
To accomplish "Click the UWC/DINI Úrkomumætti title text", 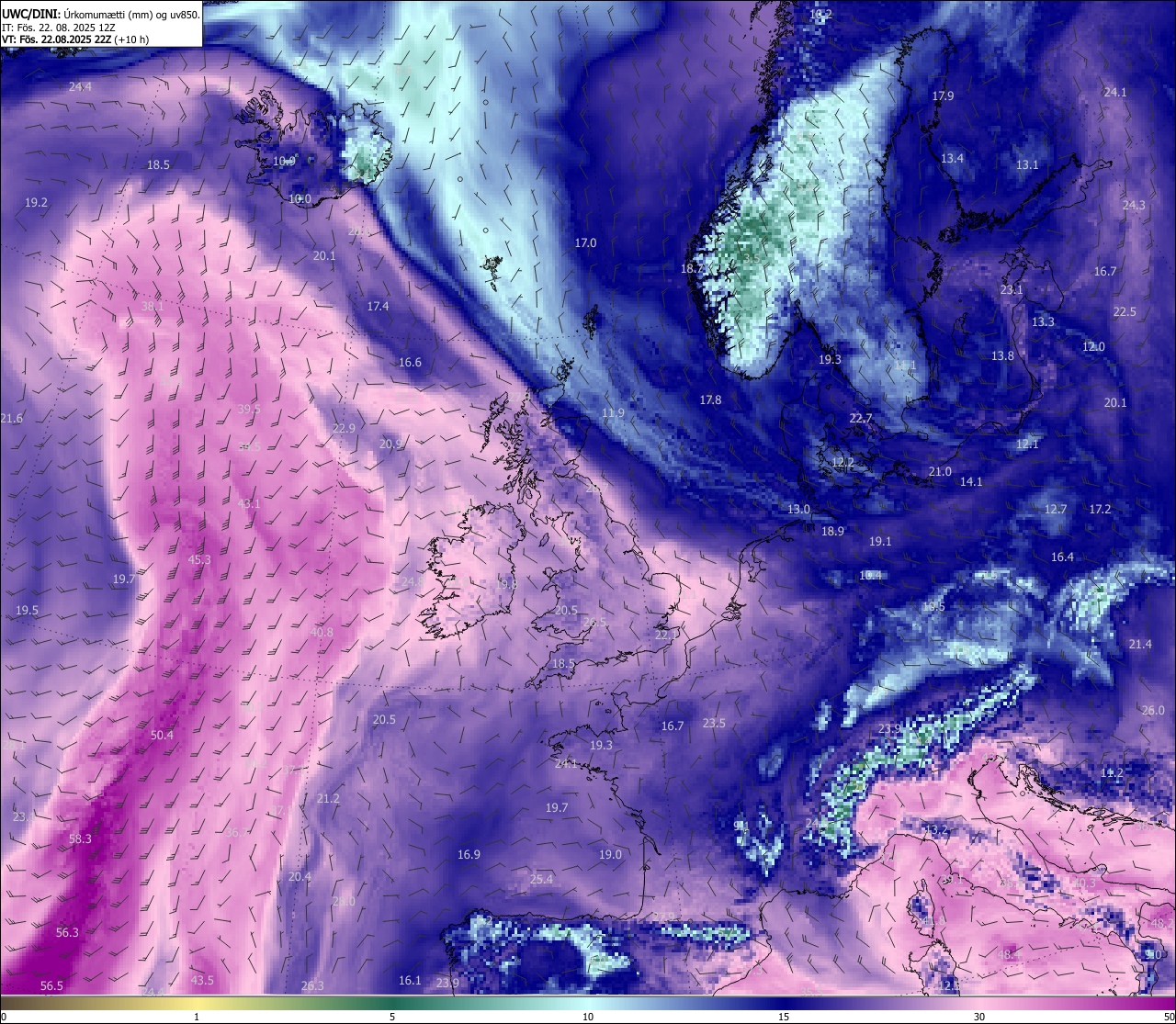I will tap(100, 14).
